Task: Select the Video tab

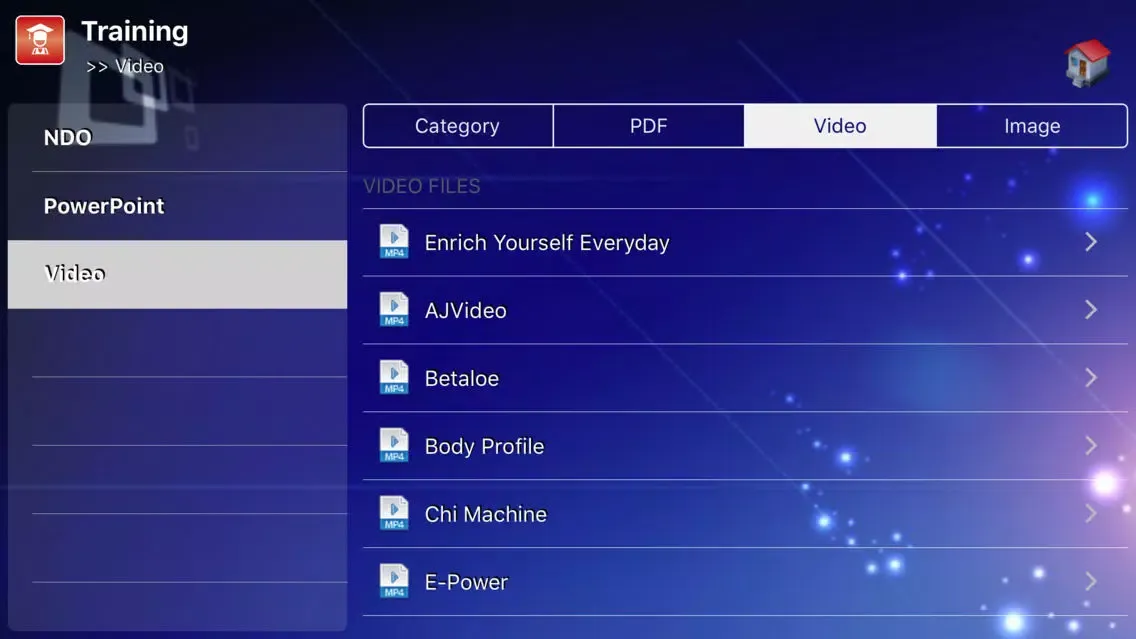Action: [x=840, y=126]
